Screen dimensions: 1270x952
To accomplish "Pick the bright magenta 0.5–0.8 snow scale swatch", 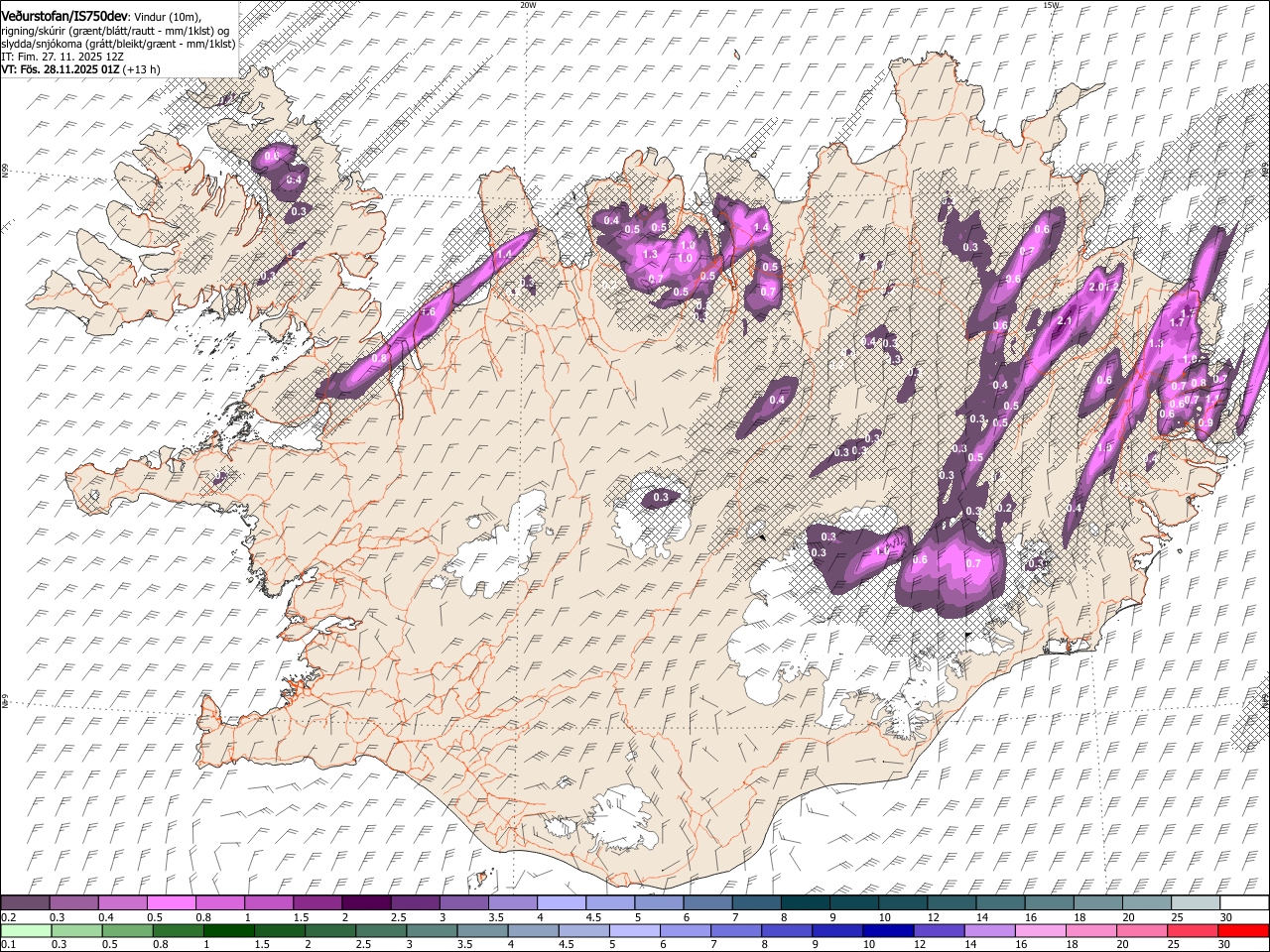I will coord(171,903).
